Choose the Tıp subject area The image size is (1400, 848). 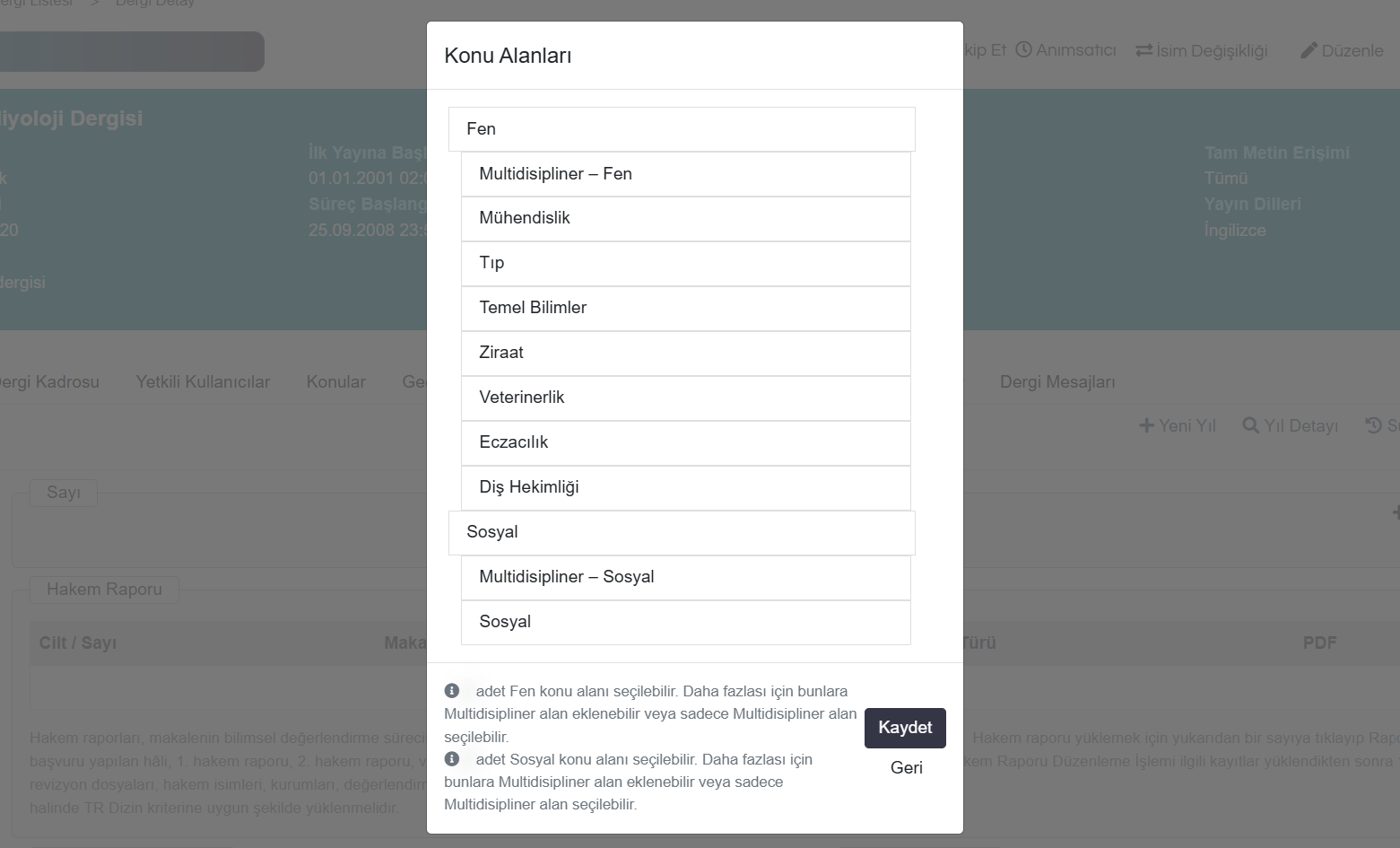(x=685, y=263)
